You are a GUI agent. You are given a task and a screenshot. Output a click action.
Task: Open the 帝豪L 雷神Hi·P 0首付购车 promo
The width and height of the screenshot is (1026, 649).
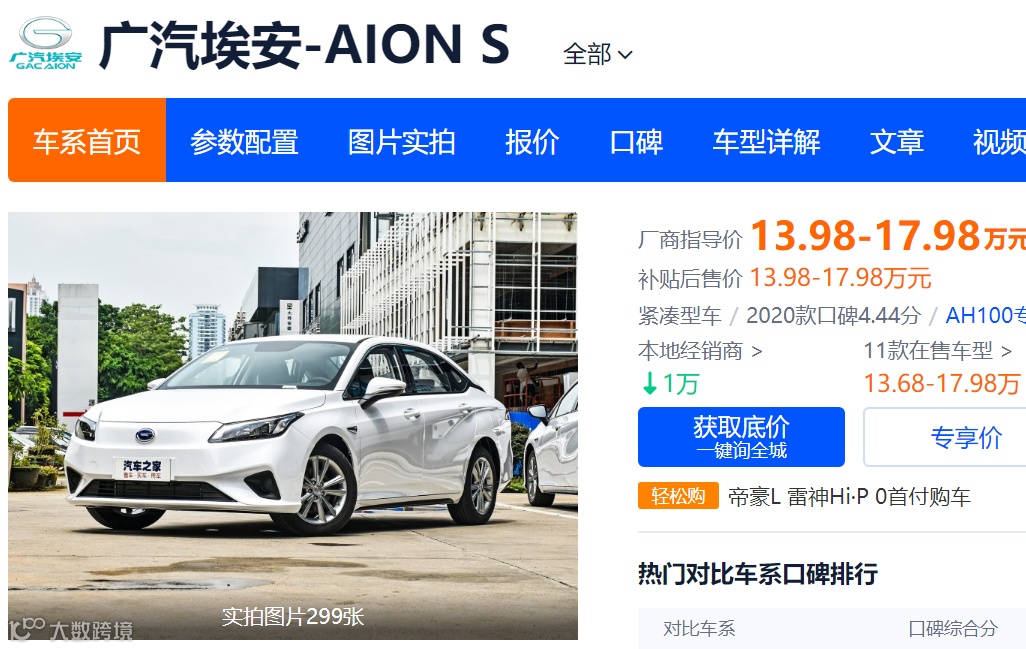849,497
